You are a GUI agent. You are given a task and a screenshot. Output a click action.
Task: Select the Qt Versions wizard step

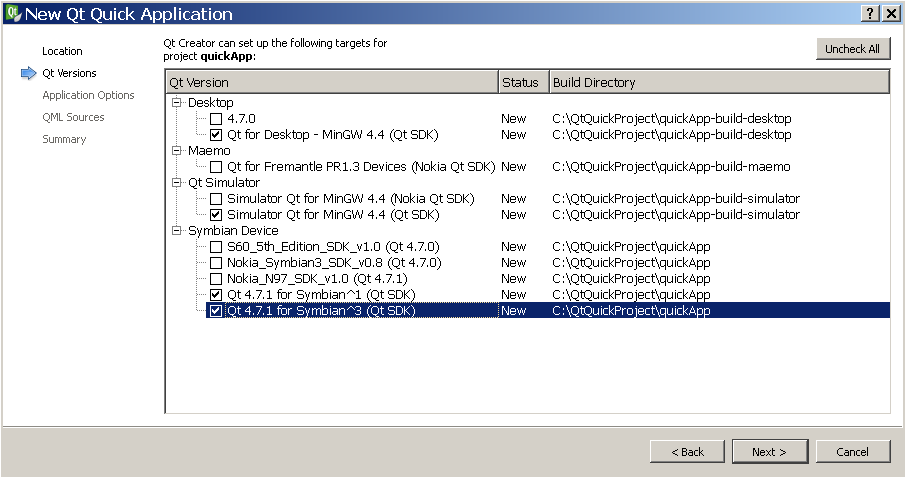69,73
